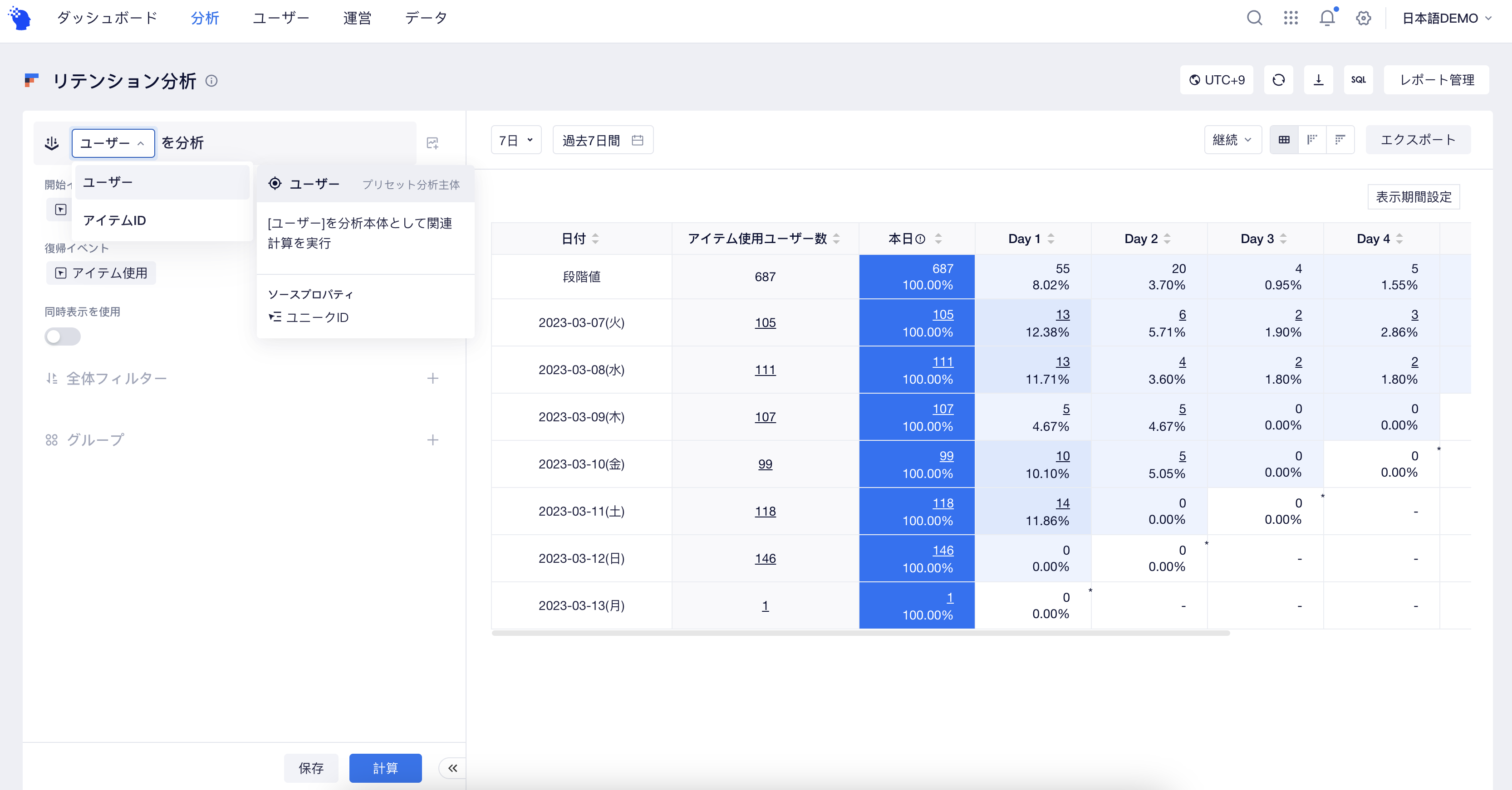
Task: Click the refresh icon button
Action: pyautogui.click(x=1278, y=80)
